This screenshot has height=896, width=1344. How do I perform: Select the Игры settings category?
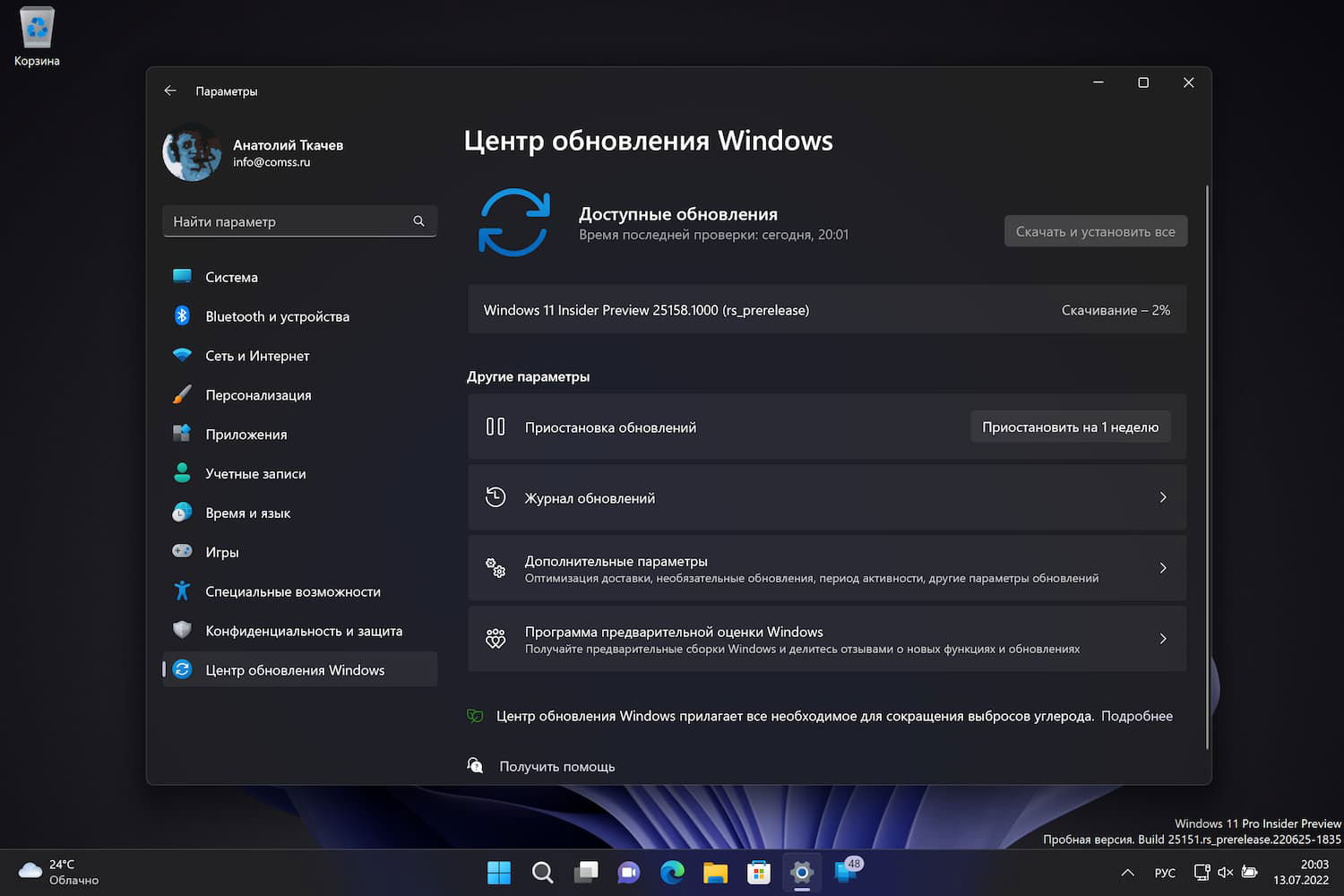(x=222, y=552)
